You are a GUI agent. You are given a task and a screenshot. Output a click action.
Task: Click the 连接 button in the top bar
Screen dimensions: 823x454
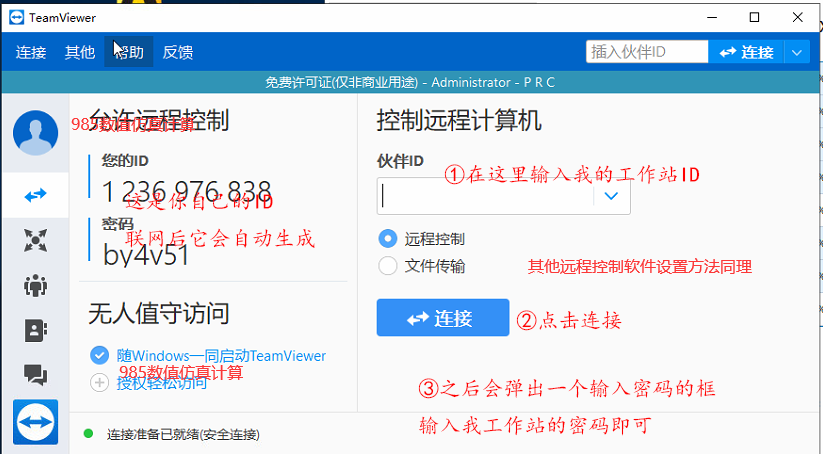pyautogui.click(x=746, y=52)
